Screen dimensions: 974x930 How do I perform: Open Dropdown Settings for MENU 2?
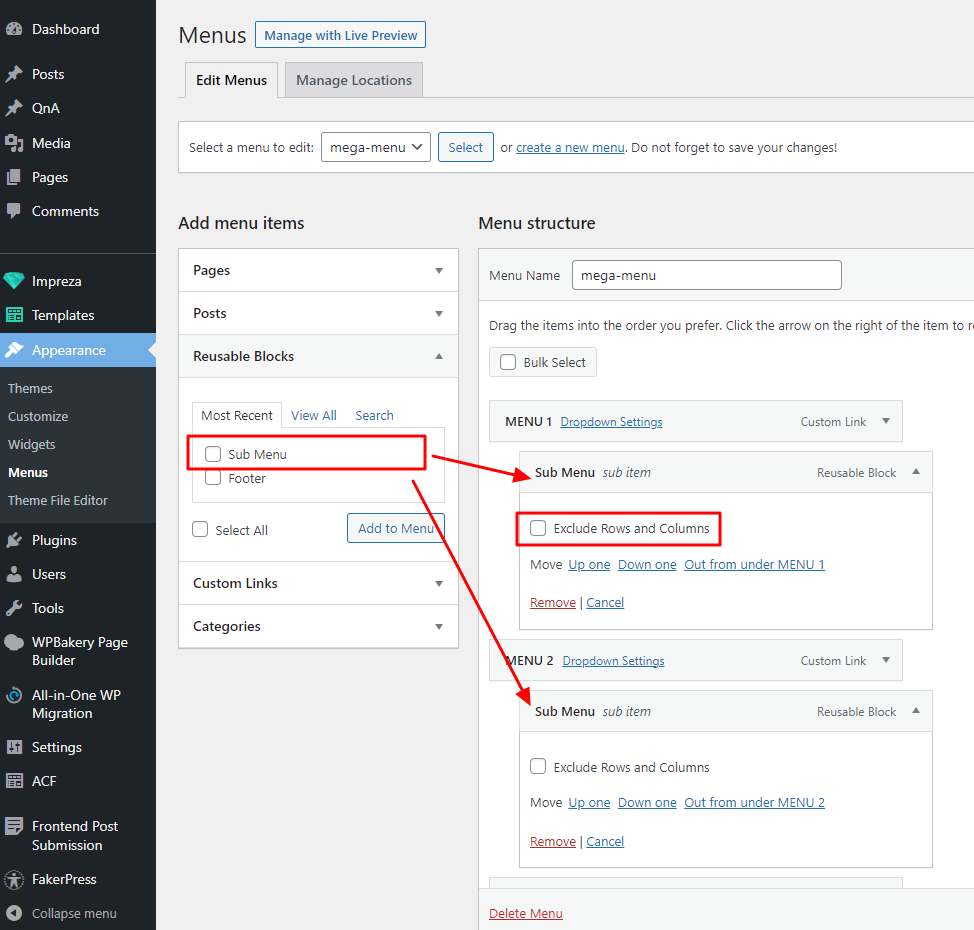point(613,661)
